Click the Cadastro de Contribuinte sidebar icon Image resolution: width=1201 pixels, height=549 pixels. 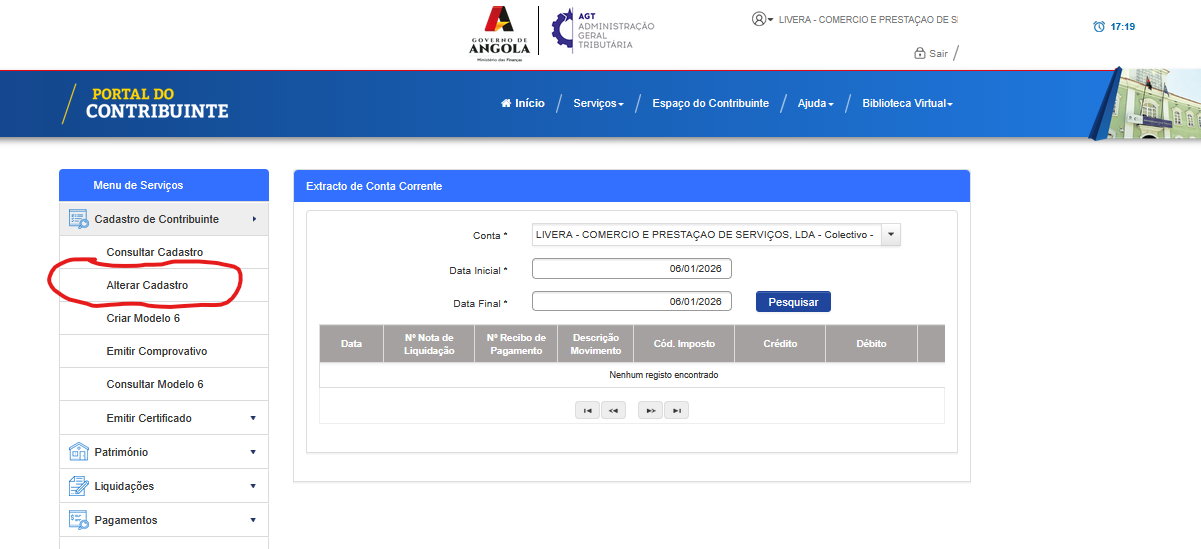coord(78,219)
